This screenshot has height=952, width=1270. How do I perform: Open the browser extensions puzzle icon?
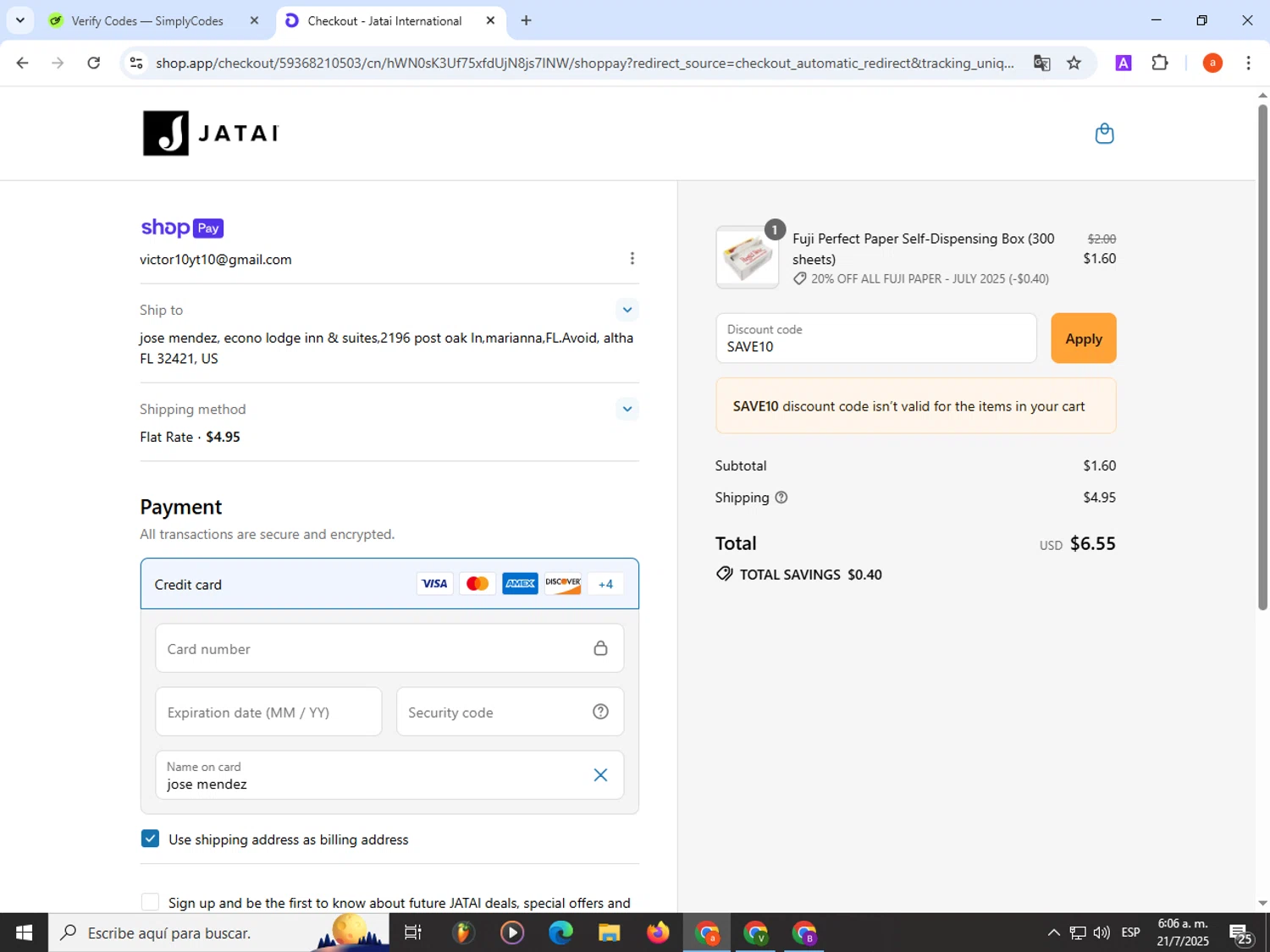click(1160, 63)
